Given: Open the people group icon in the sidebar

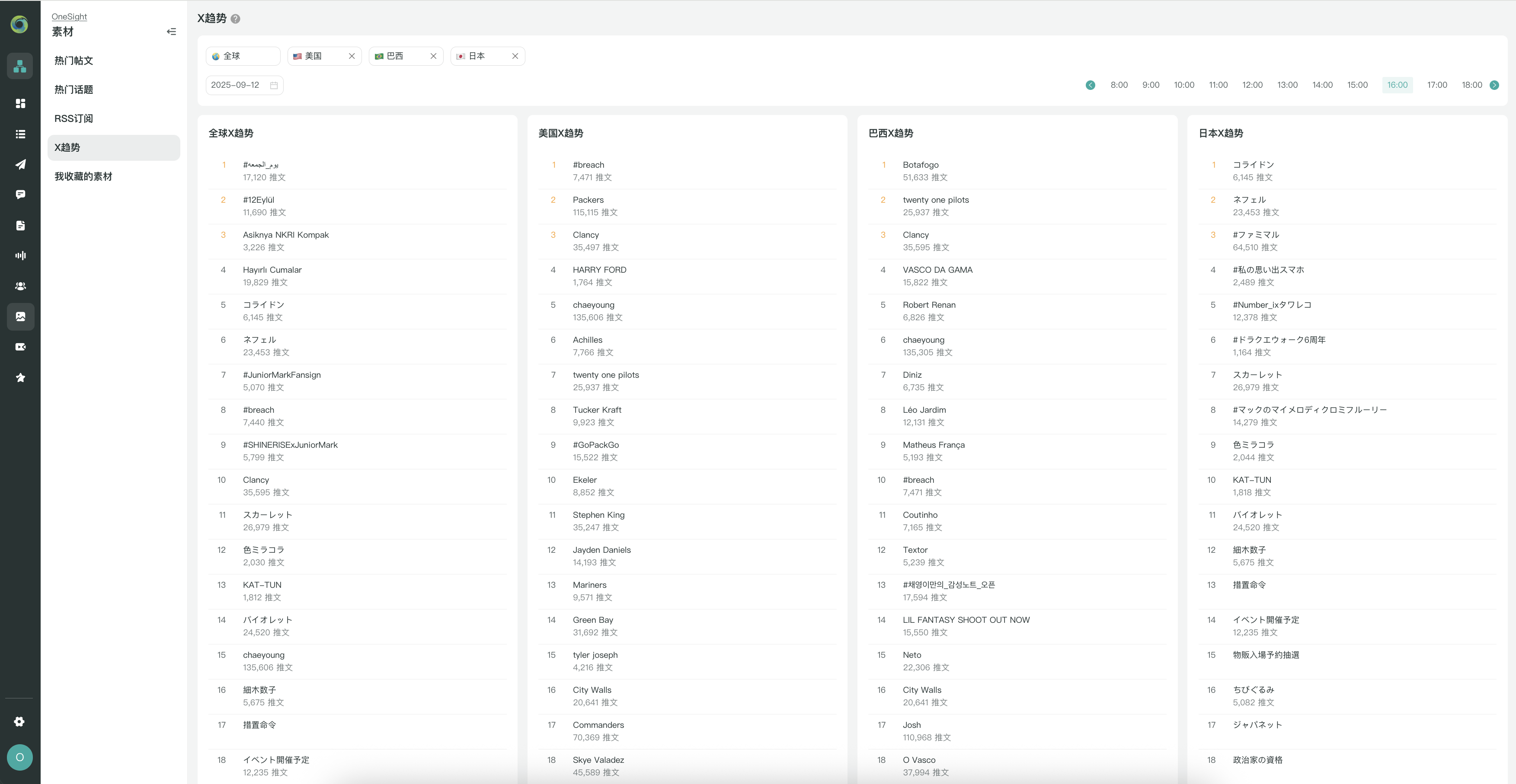Looking at the screenshot, I should 20,286.
